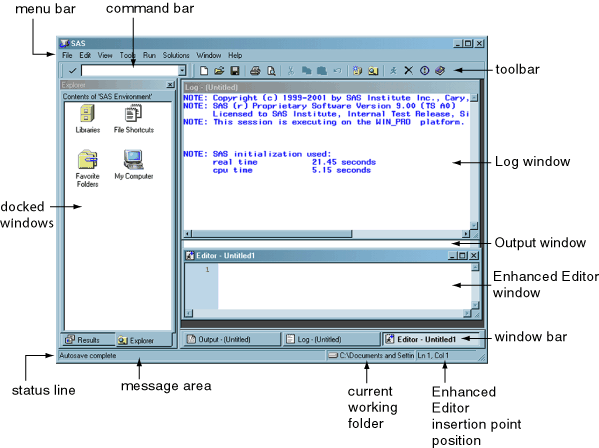Select Editor - Untitled1 in window bar

[431, 339]
